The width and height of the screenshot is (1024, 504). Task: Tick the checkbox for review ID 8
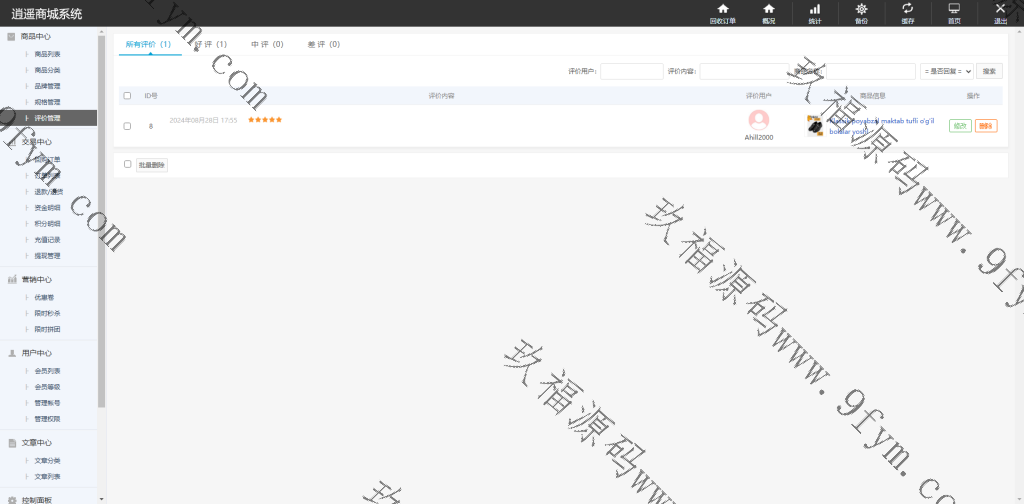(x=127, y=126)
